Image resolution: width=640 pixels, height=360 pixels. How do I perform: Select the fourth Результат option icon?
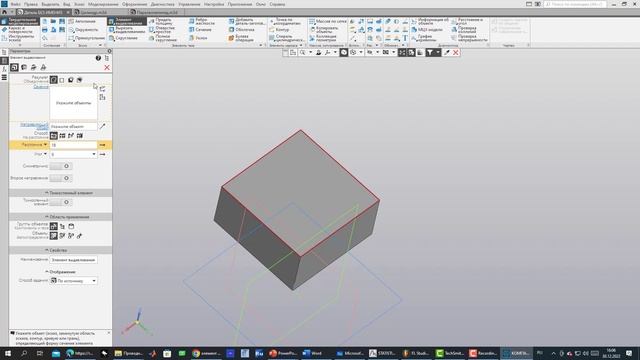click(80, 80)
